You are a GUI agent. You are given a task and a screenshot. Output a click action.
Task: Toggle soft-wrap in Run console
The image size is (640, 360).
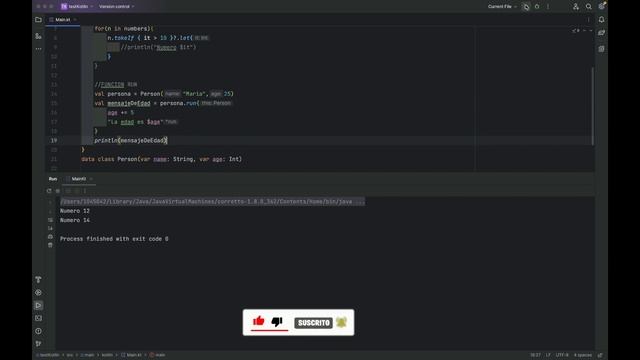pos(50,220)
